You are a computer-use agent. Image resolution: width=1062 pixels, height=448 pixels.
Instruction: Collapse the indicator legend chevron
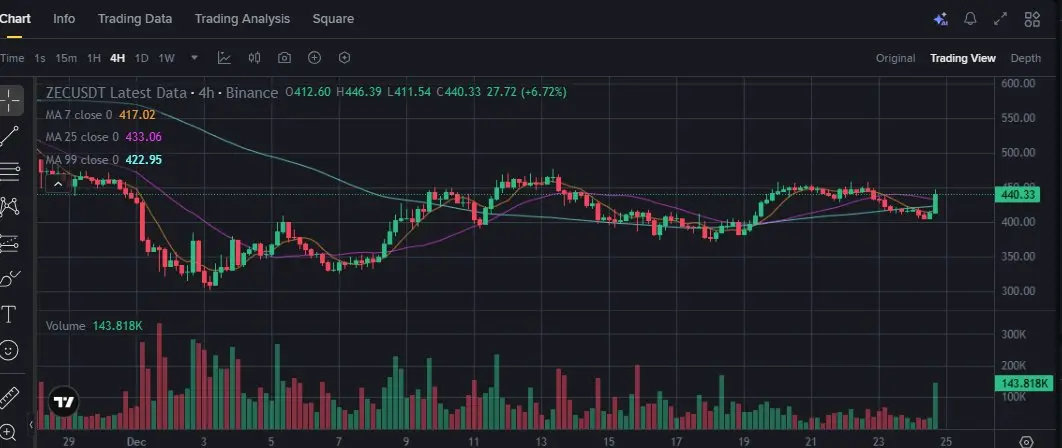click(58, 183)
